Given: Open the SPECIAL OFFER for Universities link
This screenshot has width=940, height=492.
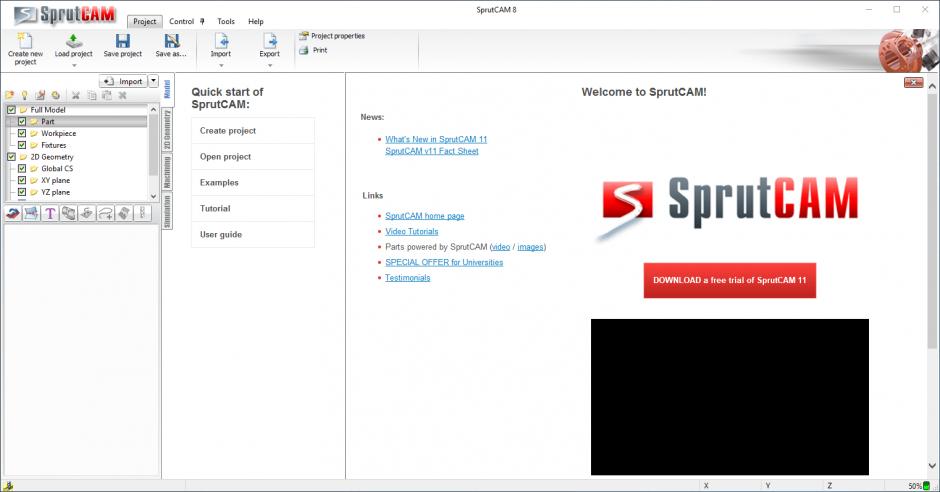Looking at the screenshot, I should coord(444,262).
